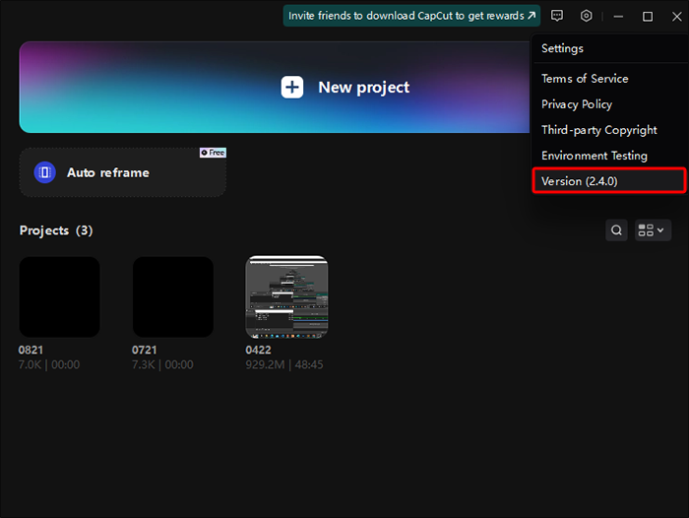The width and height of the screenshot is (689, 518).
Task: Click the plus icon on New project
Action: click(292, 87)
